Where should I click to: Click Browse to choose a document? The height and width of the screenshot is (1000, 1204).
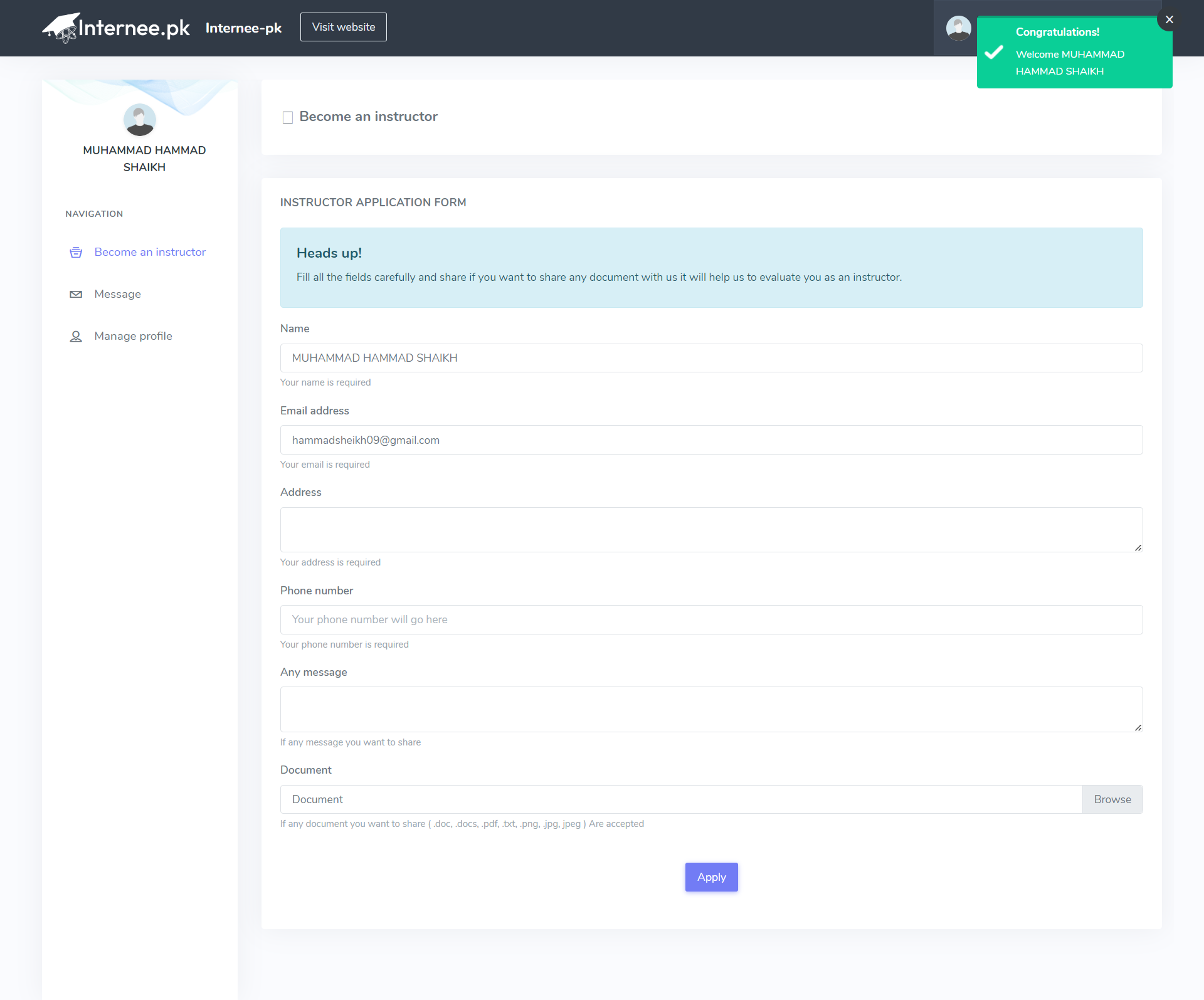coord(1112,799)
